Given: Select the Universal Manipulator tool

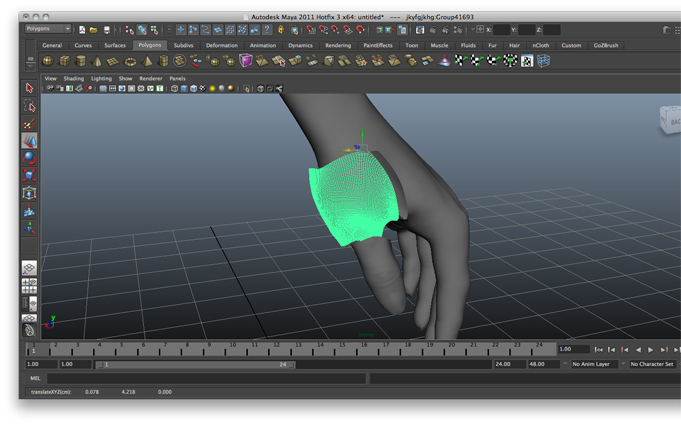Looking at the screenshot, I should tap(29, 193).
